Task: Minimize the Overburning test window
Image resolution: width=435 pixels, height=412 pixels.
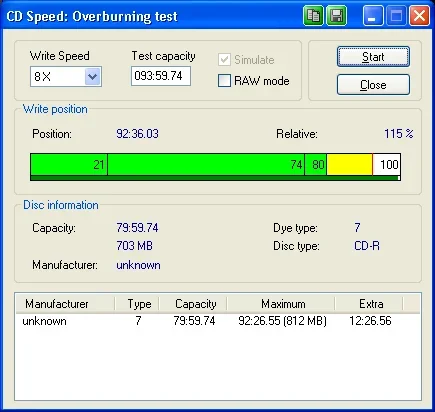Action: 372,16
